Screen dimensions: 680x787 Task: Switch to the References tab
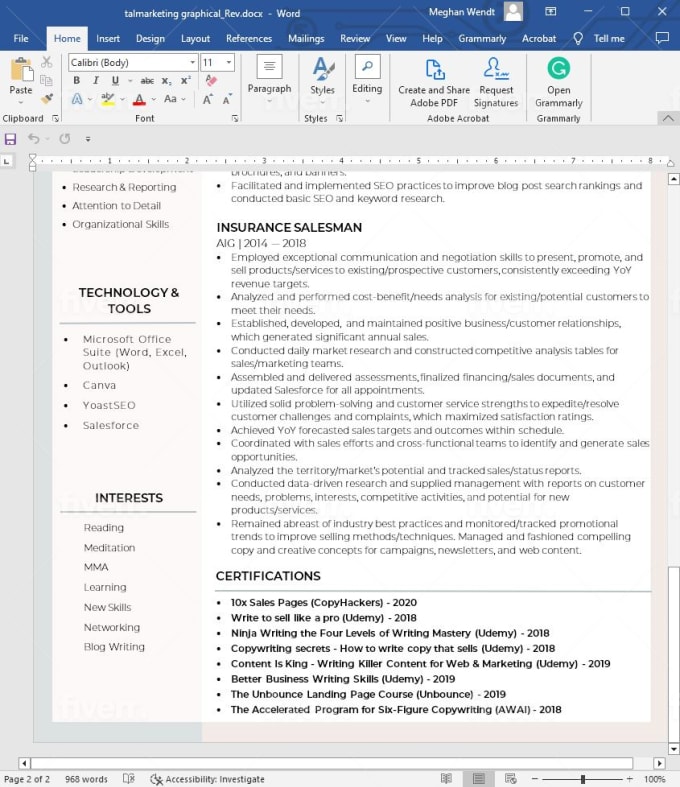point(249,39)
